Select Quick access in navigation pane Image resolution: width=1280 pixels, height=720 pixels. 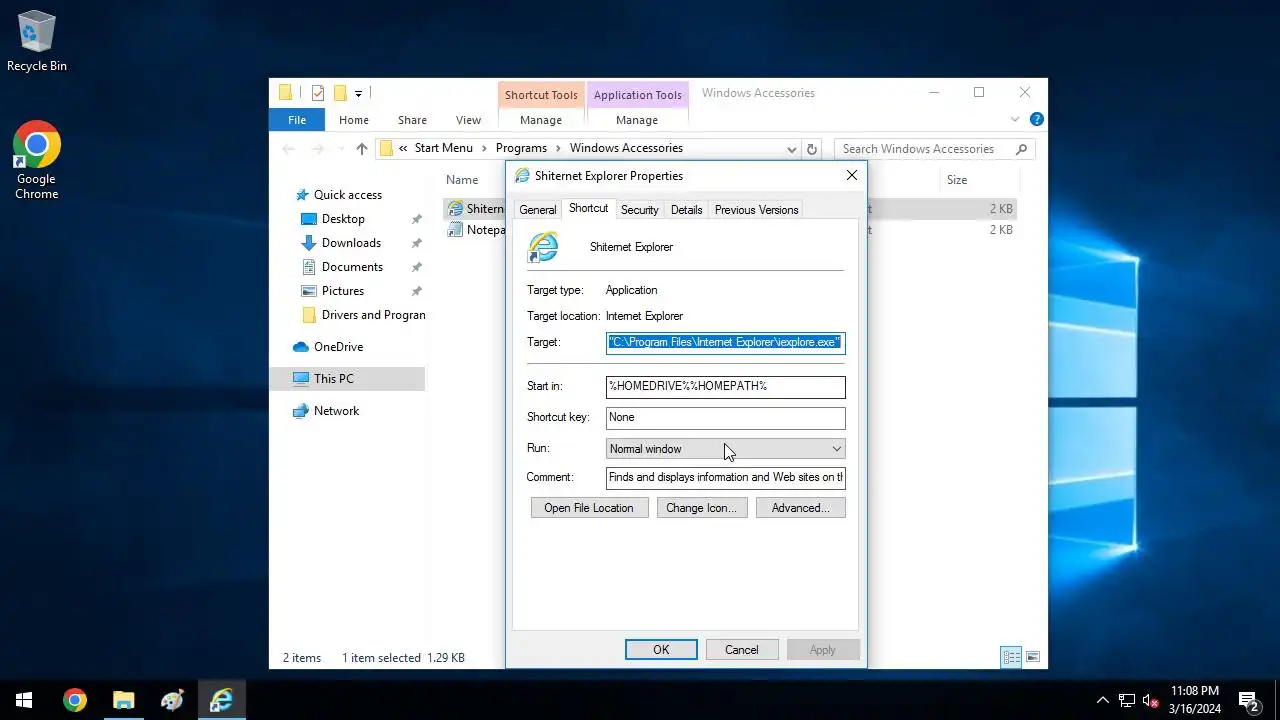click(x=347, y=195)
